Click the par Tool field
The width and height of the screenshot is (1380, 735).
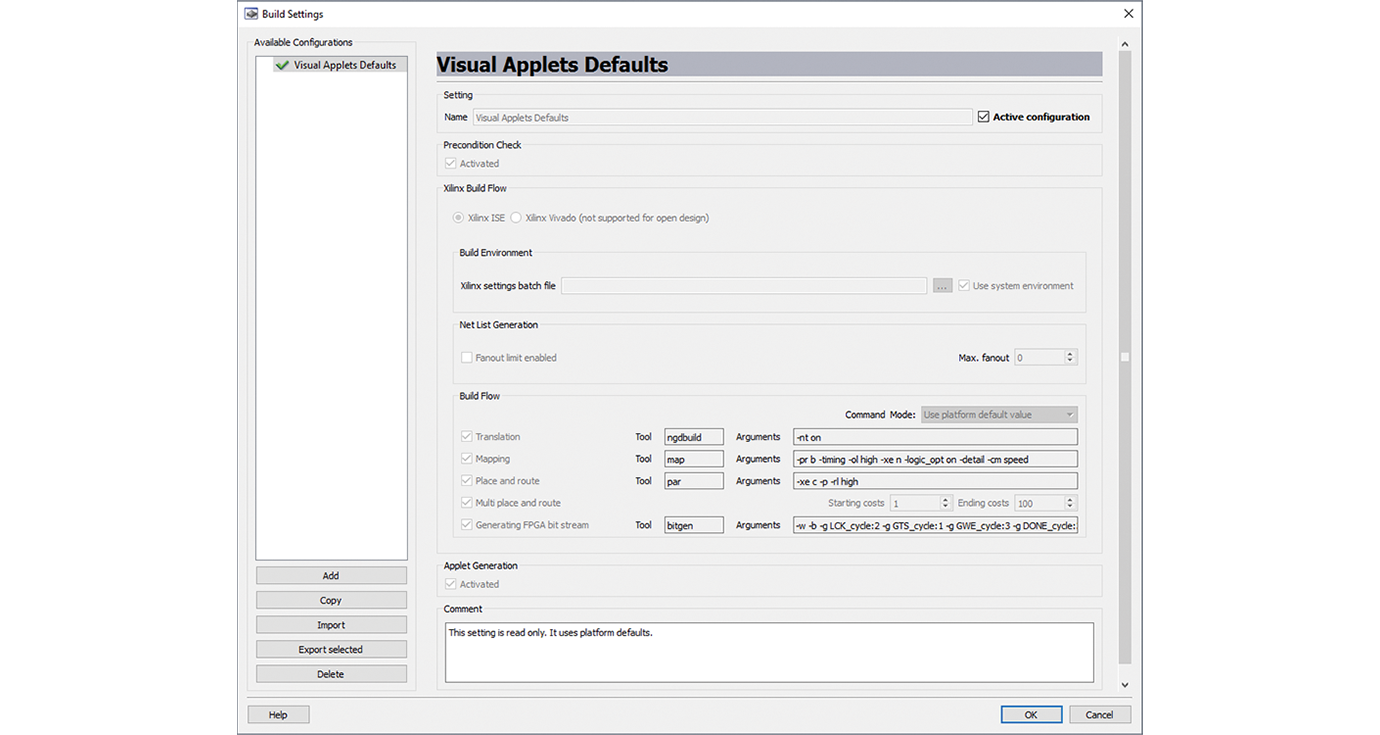tap(693, 481)
